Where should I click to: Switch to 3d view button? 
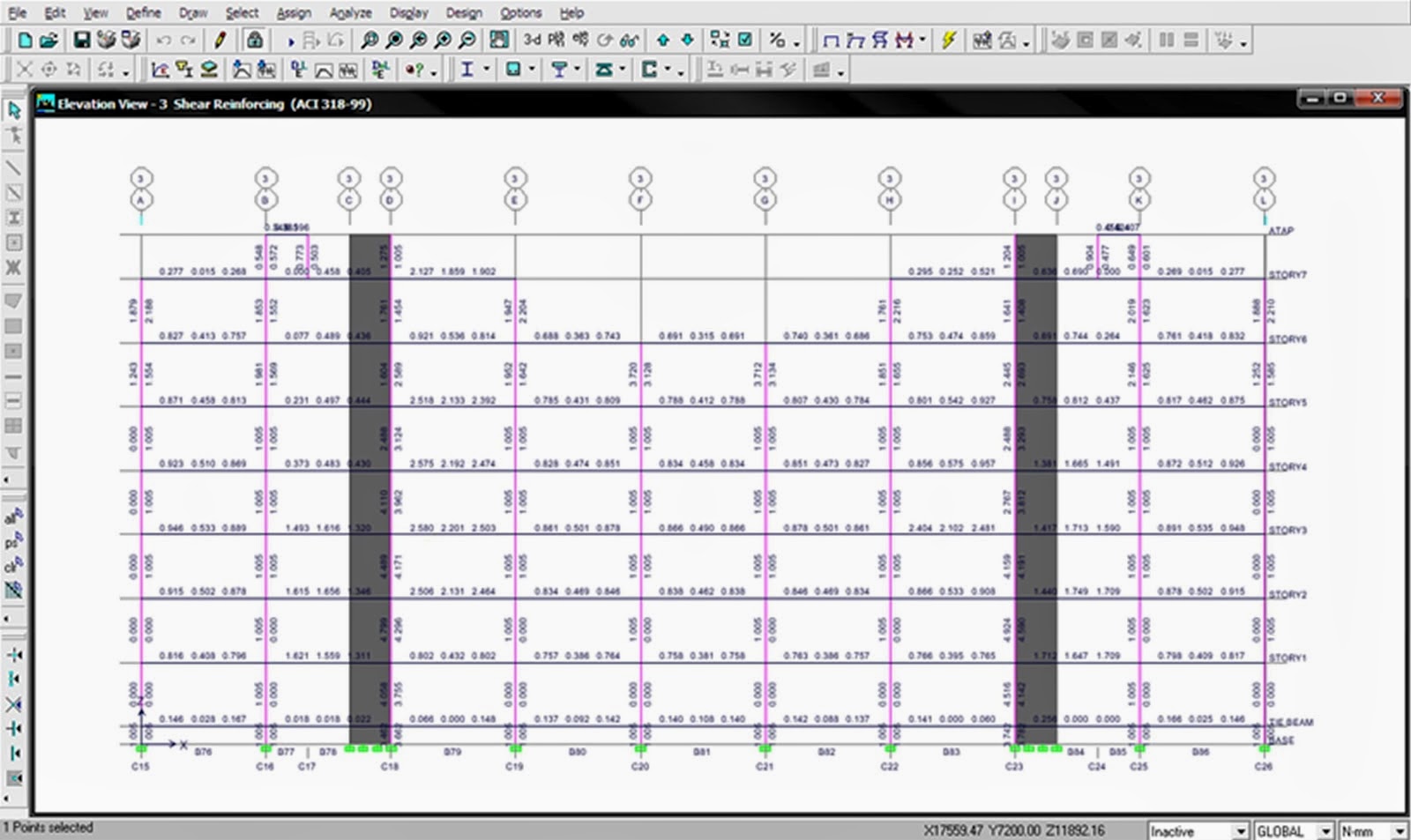[532, 41]
